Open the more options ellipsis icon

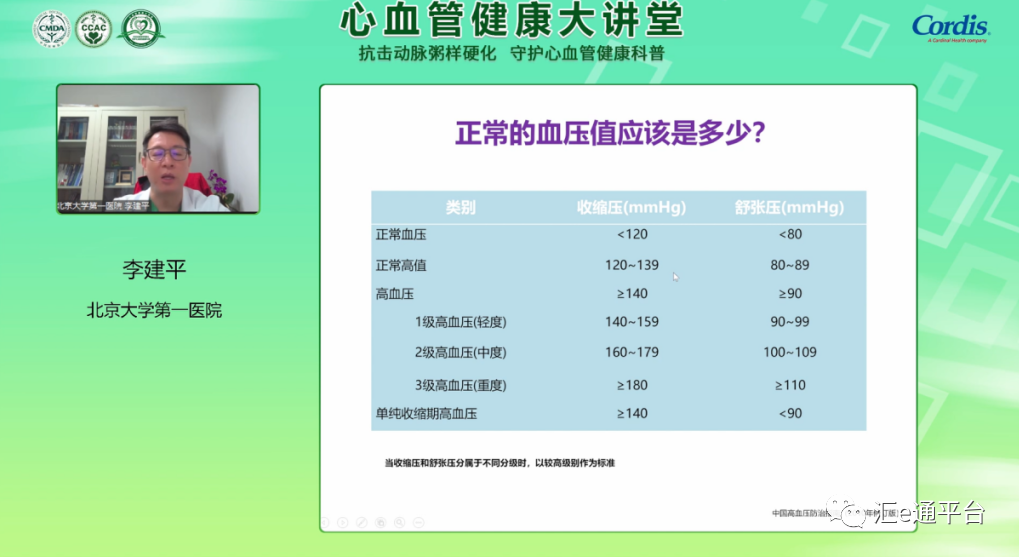[x=419, y=523]
